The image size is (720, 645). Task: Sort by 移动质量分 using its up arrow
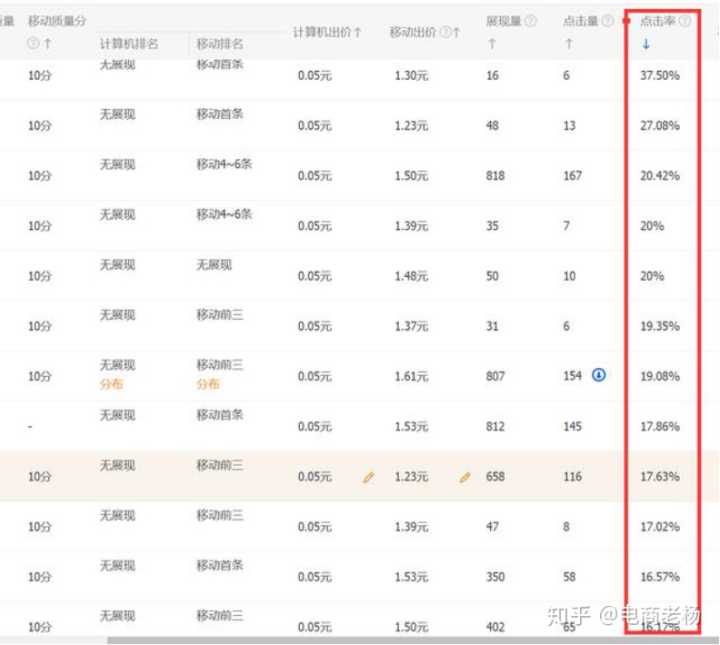point(47,44)
